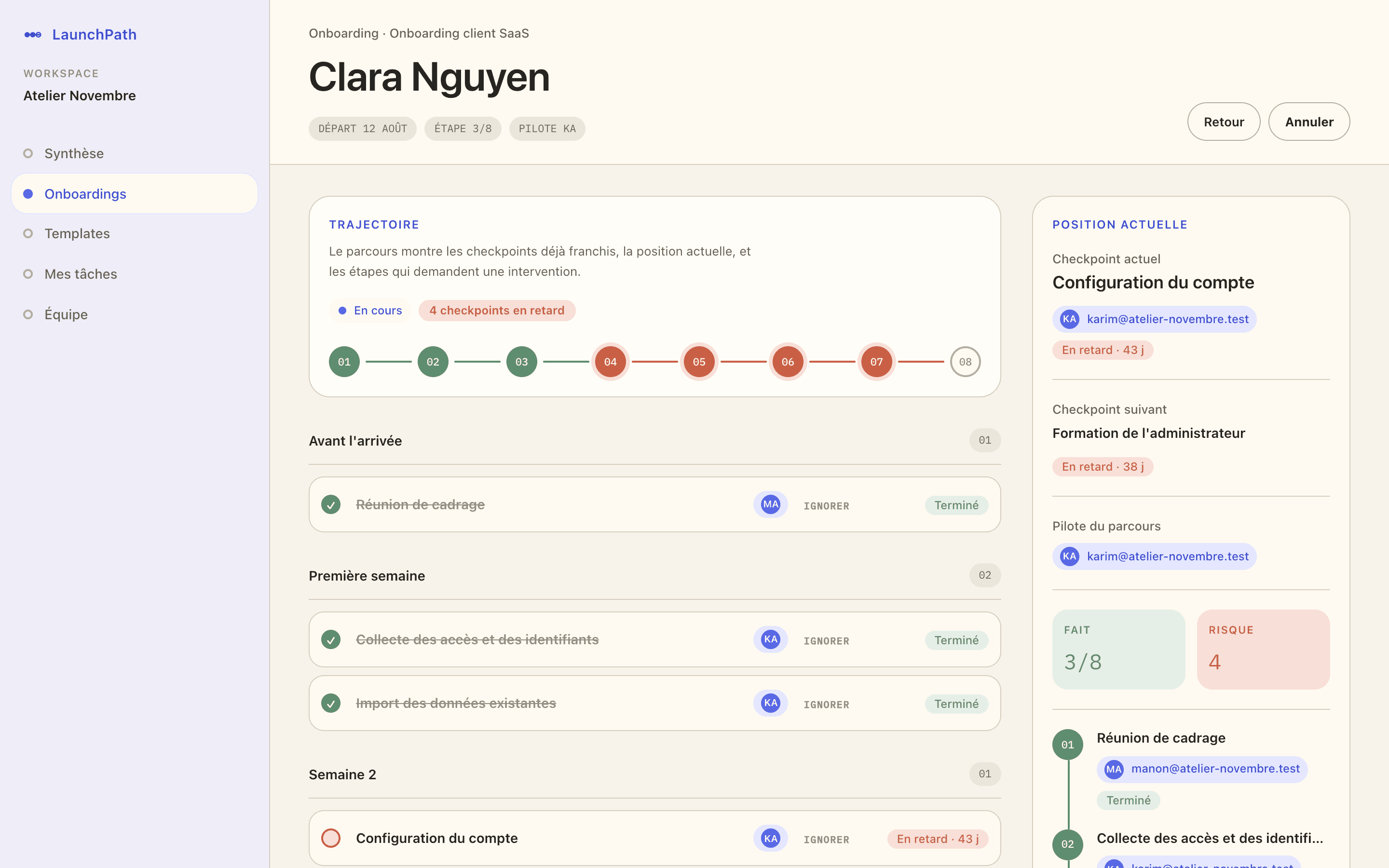
Task: Select late trajectory checkpoint 07
Action: [876, 362]
